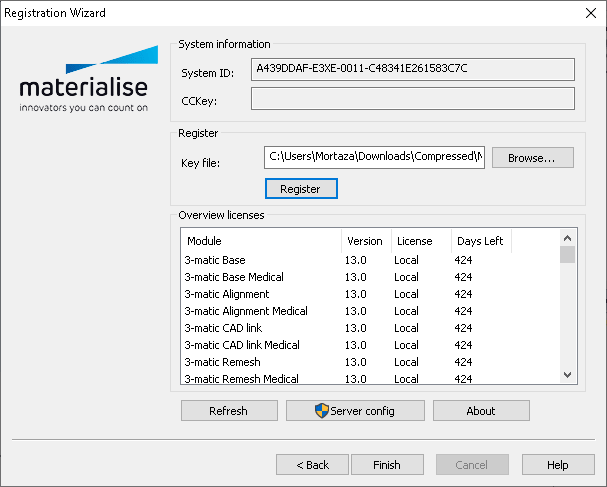Click the Materialise logo
This screenshot has height=487, width=607.
[x=88, y=79]
